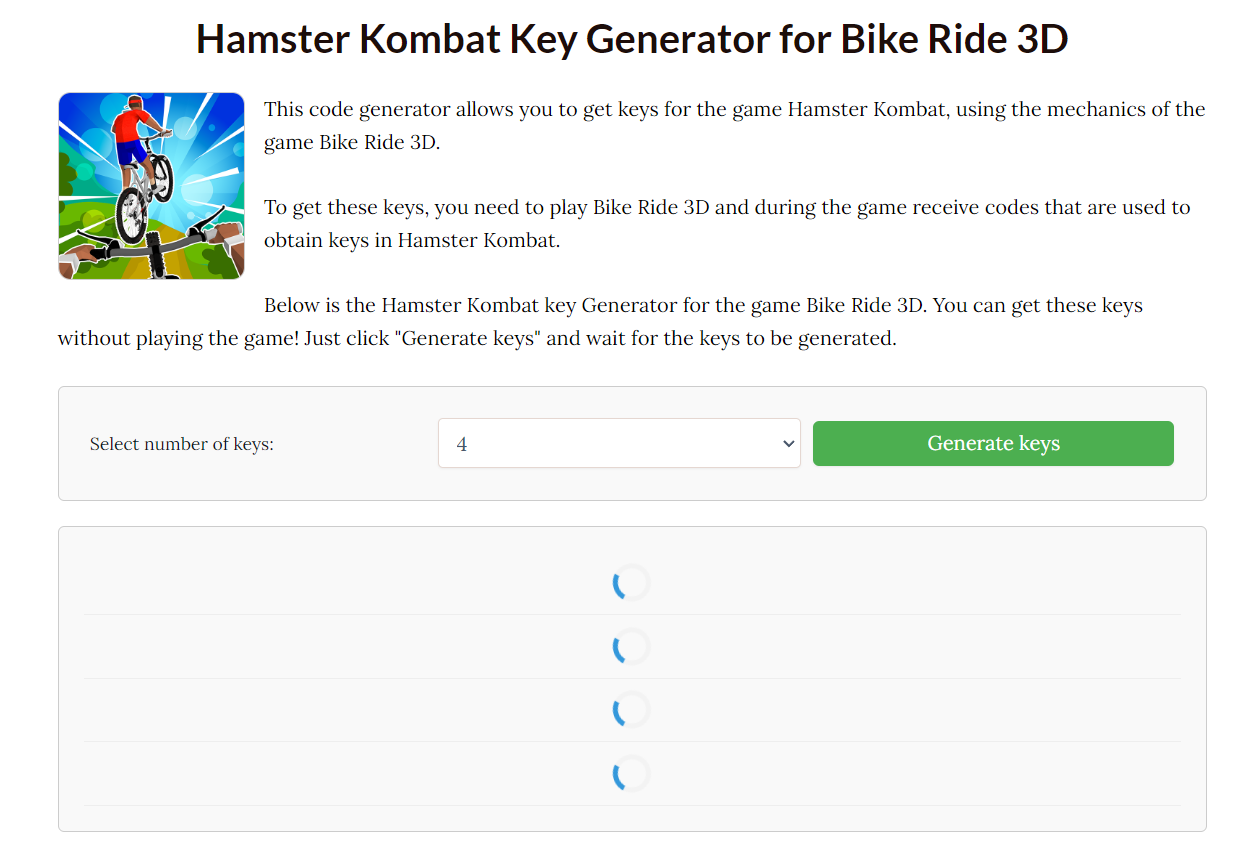Click the paragraph starting 'This code generator allows'
The width and height of the screenshot is (1256, 841).
[735, 125]
